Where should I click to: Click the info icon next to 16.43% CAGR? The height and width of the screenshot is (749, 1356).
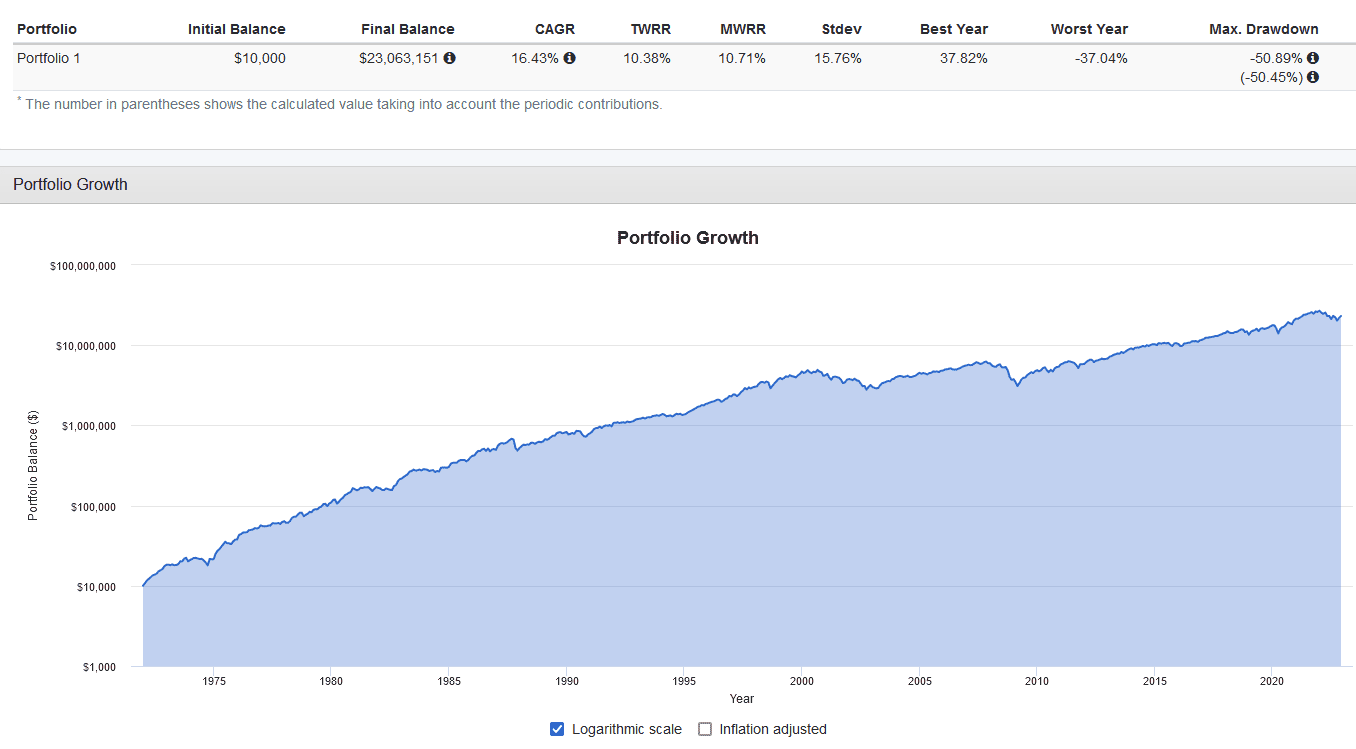[570, 58]
